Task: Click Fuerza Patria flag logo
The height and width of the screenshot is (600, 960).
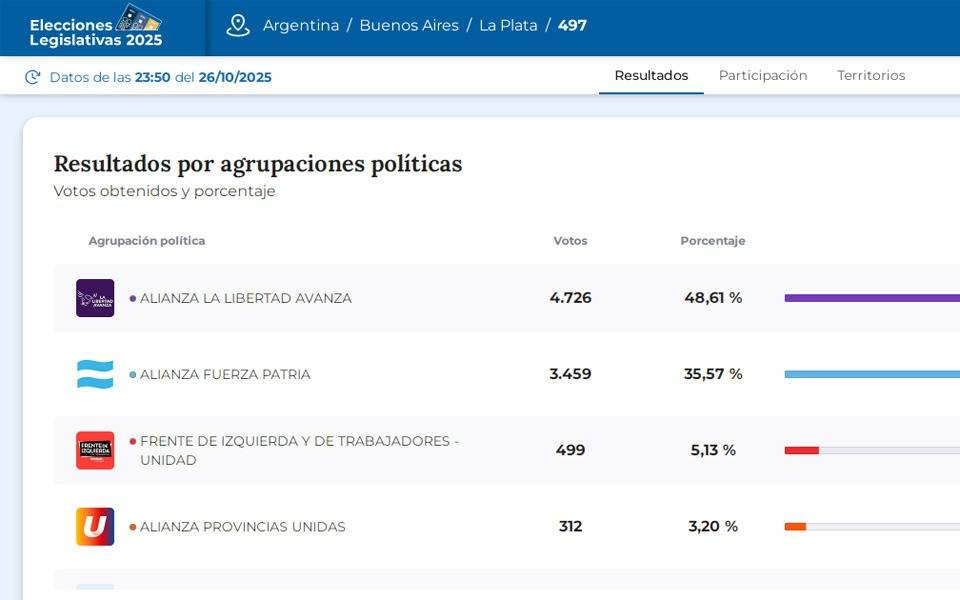Action: pyautogui.click(x=95, y=374)
